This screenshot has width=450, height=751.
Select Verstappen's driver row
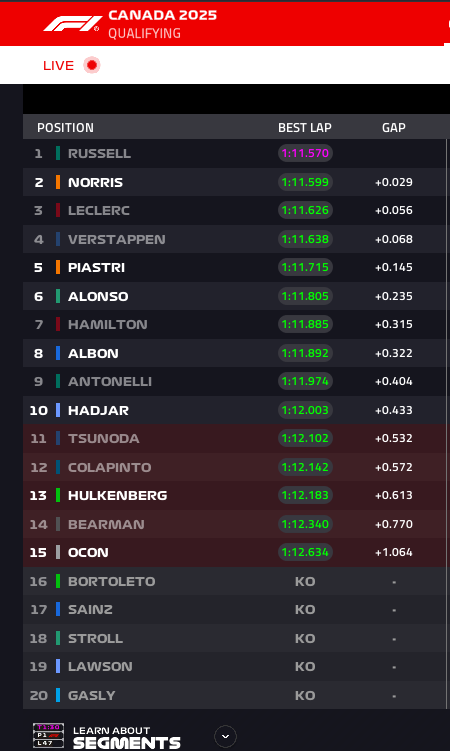pos(235,239)
